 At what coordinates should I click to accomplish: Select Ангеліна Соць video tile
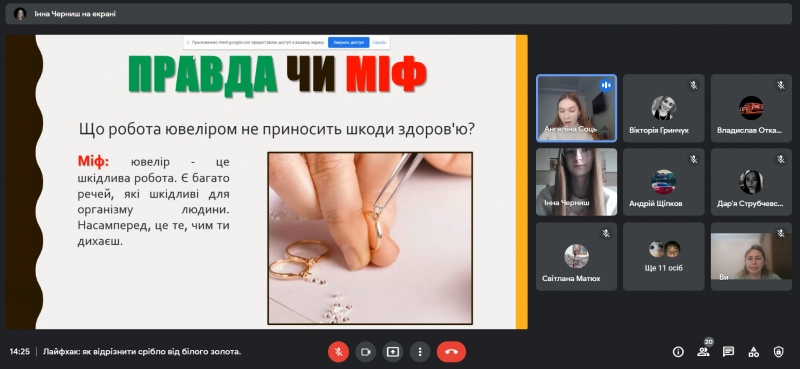[577, 108]
